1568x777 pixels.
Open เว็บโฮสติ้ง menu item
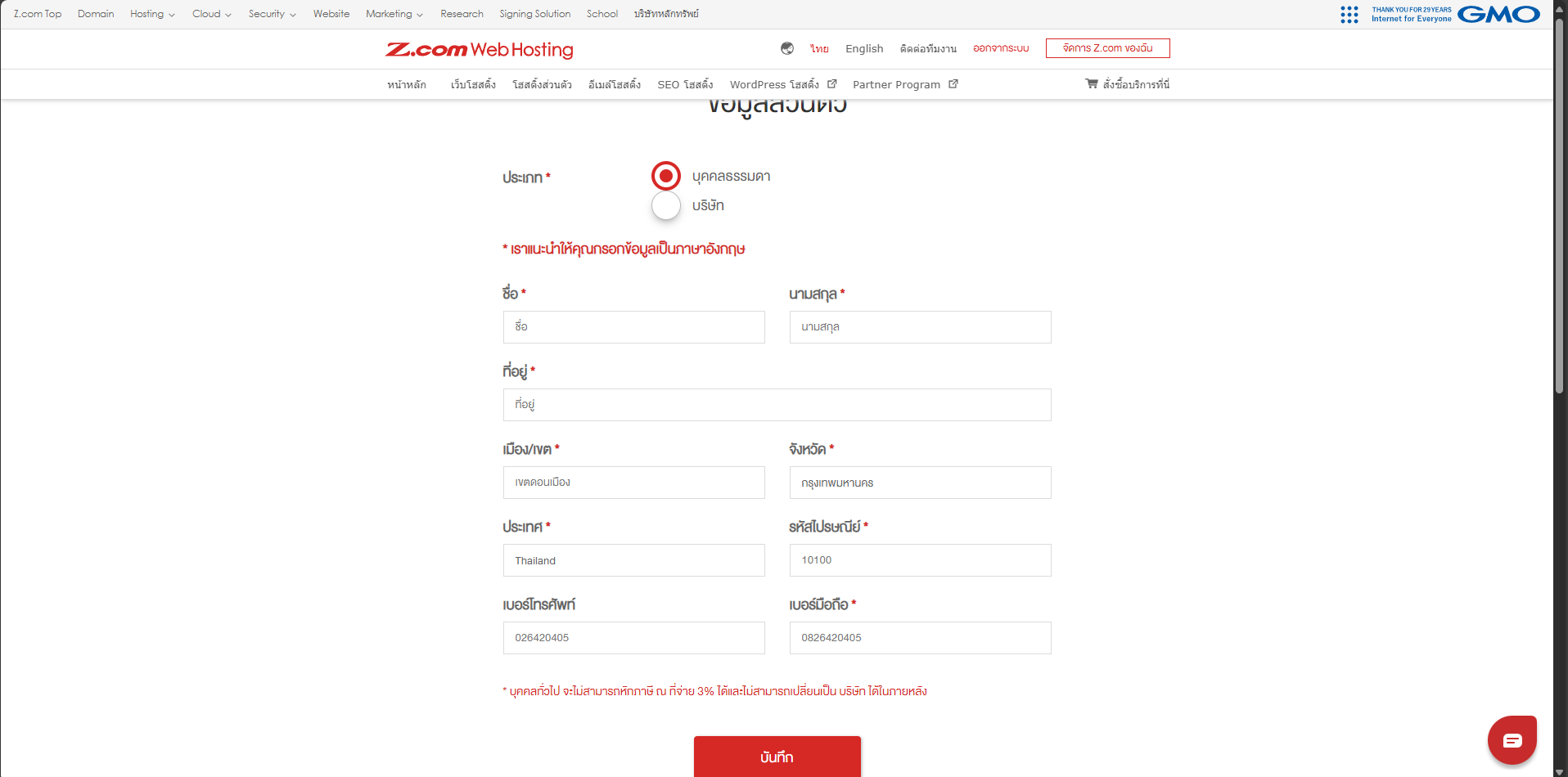click(473, 84)
